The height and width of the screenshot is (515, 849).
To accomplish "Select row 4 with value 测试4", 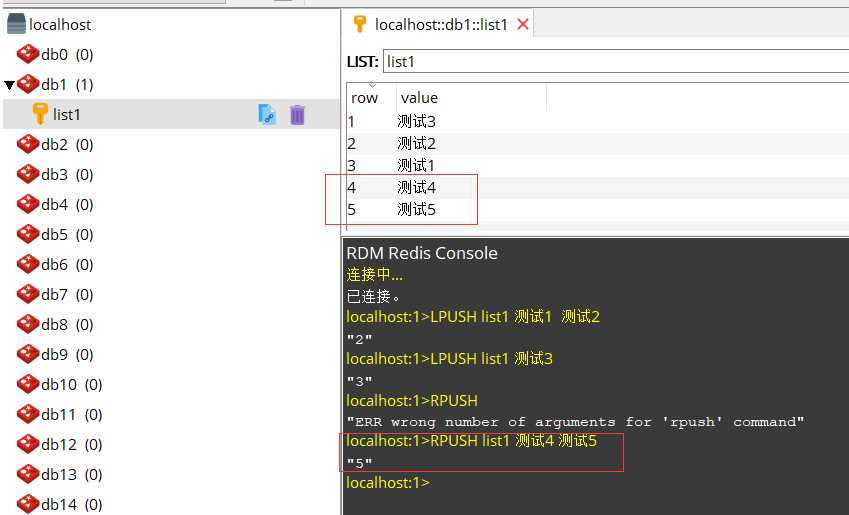I will 416,187.
